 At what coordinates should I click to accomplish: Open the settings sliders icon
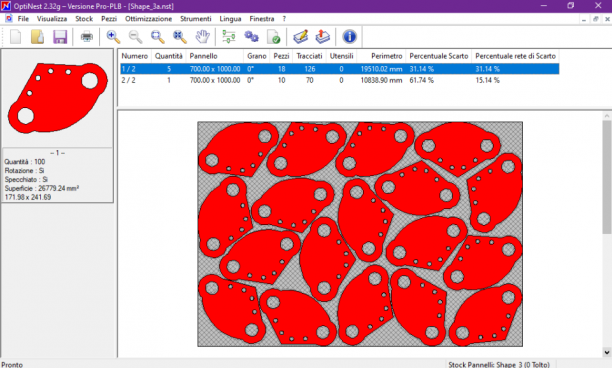pos(229,37)
